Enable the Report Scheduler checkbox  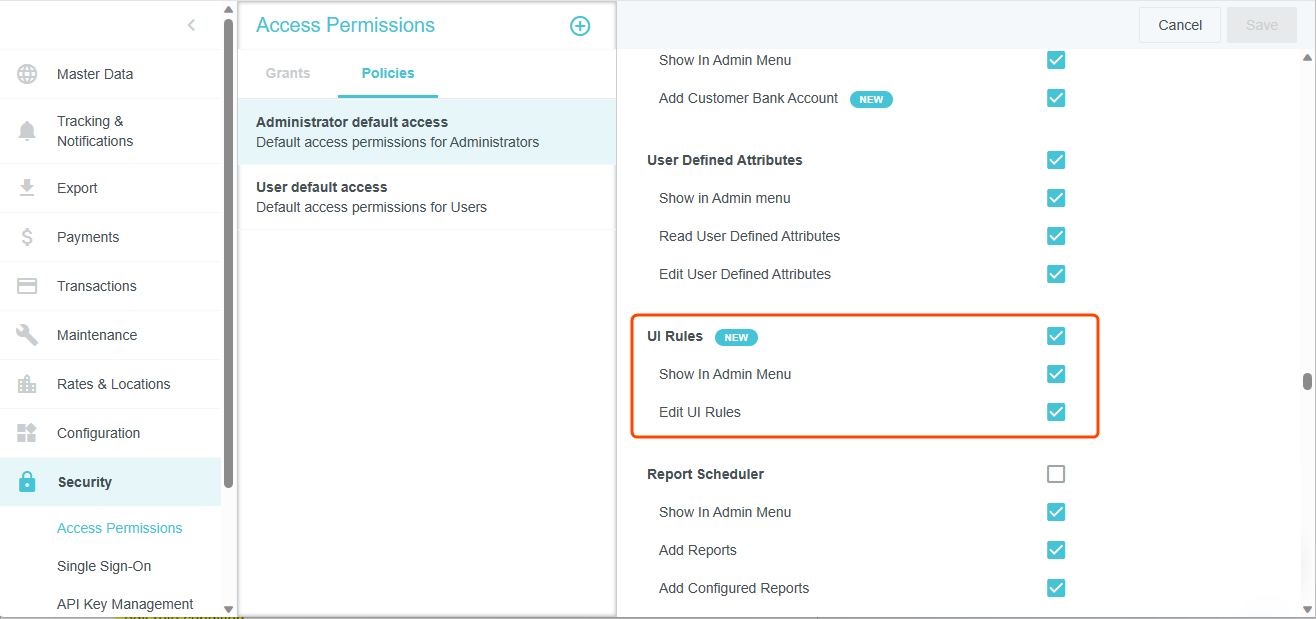pyautogui.click(x=1056, y=473)
